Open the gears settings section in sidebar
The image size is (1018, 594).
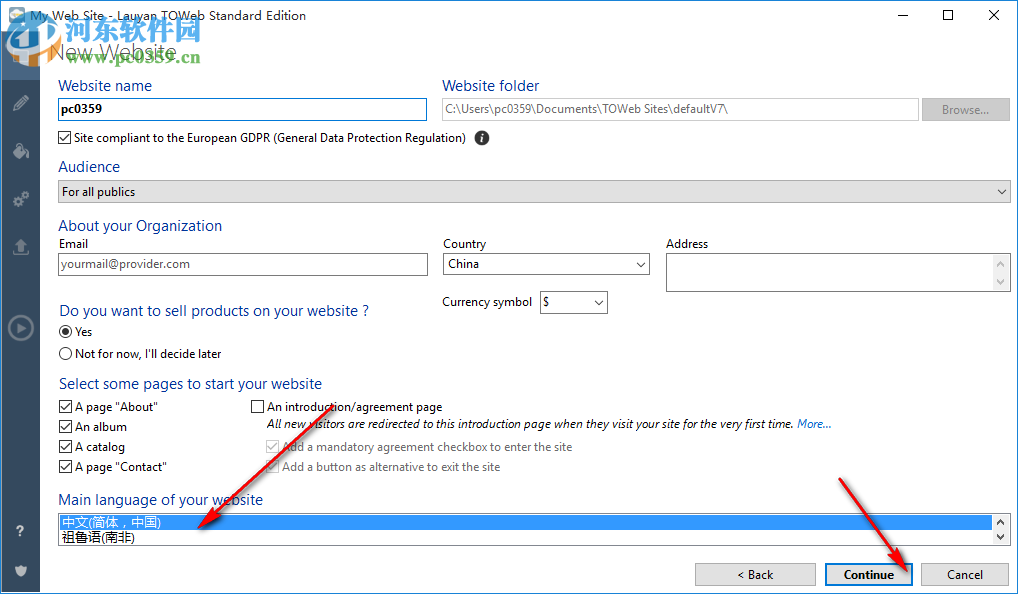20,199
